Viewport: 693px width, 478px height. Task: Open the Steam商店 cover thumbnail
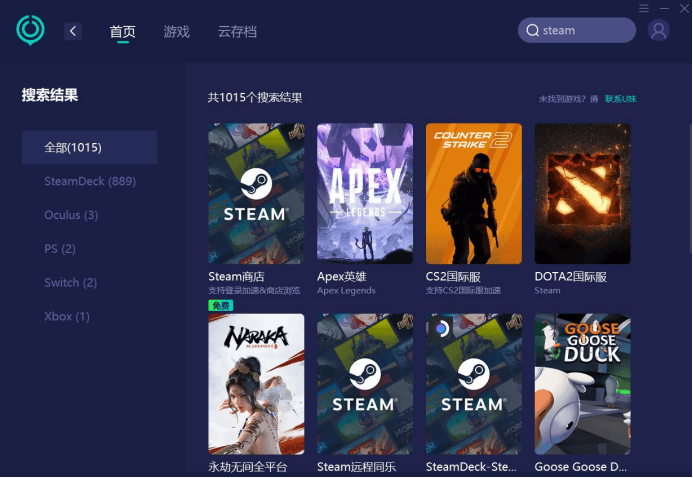256,193
